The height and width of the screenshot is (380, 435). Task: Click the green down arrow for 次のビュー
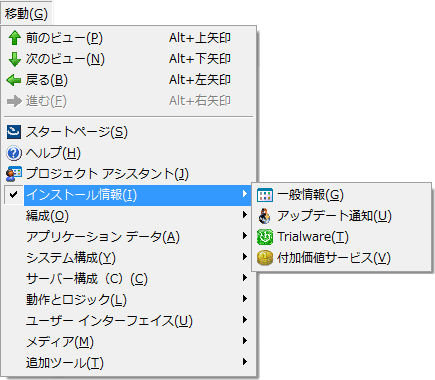(x=14, y=59)
